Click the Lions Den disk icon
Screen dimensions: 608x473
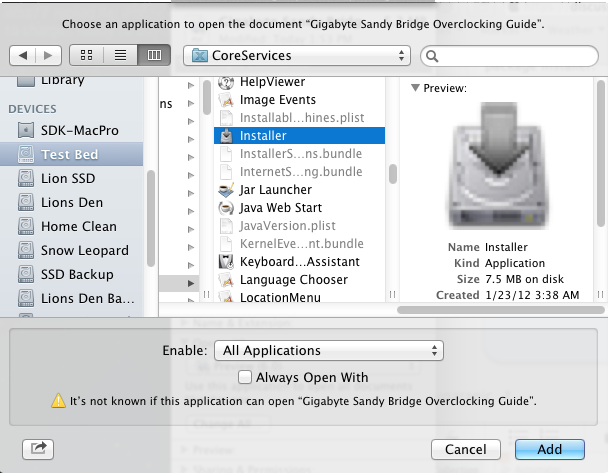[26, 202]
